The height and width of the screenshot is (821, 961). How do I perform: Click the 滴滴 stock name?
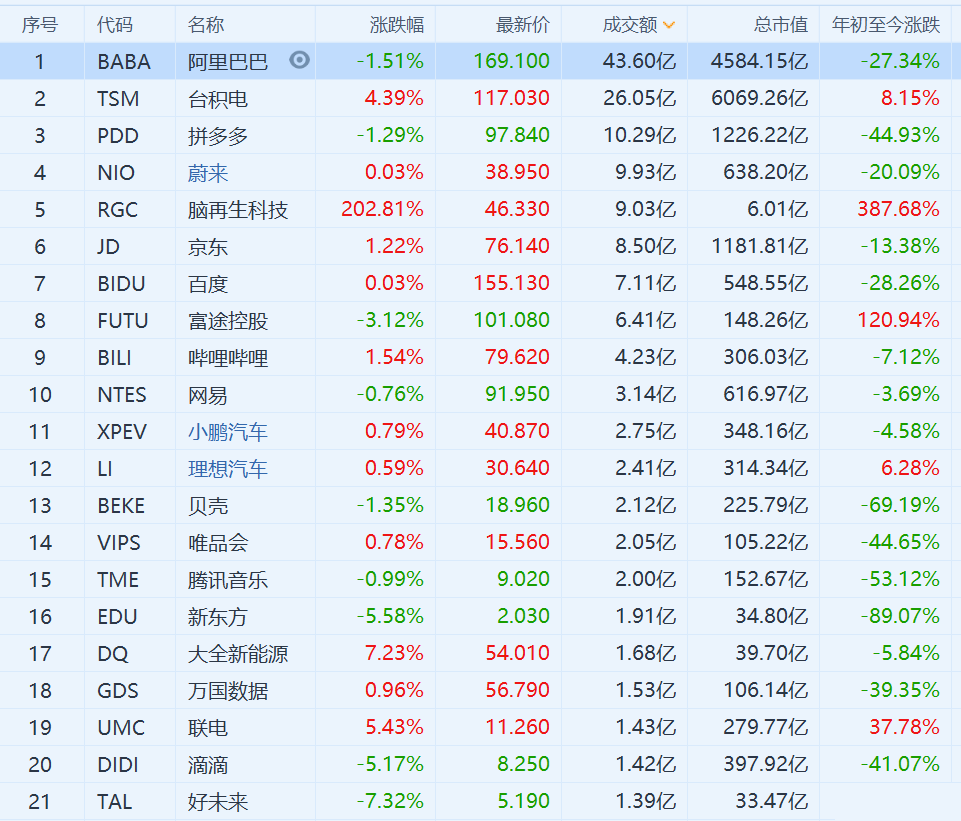pos(208,765)
